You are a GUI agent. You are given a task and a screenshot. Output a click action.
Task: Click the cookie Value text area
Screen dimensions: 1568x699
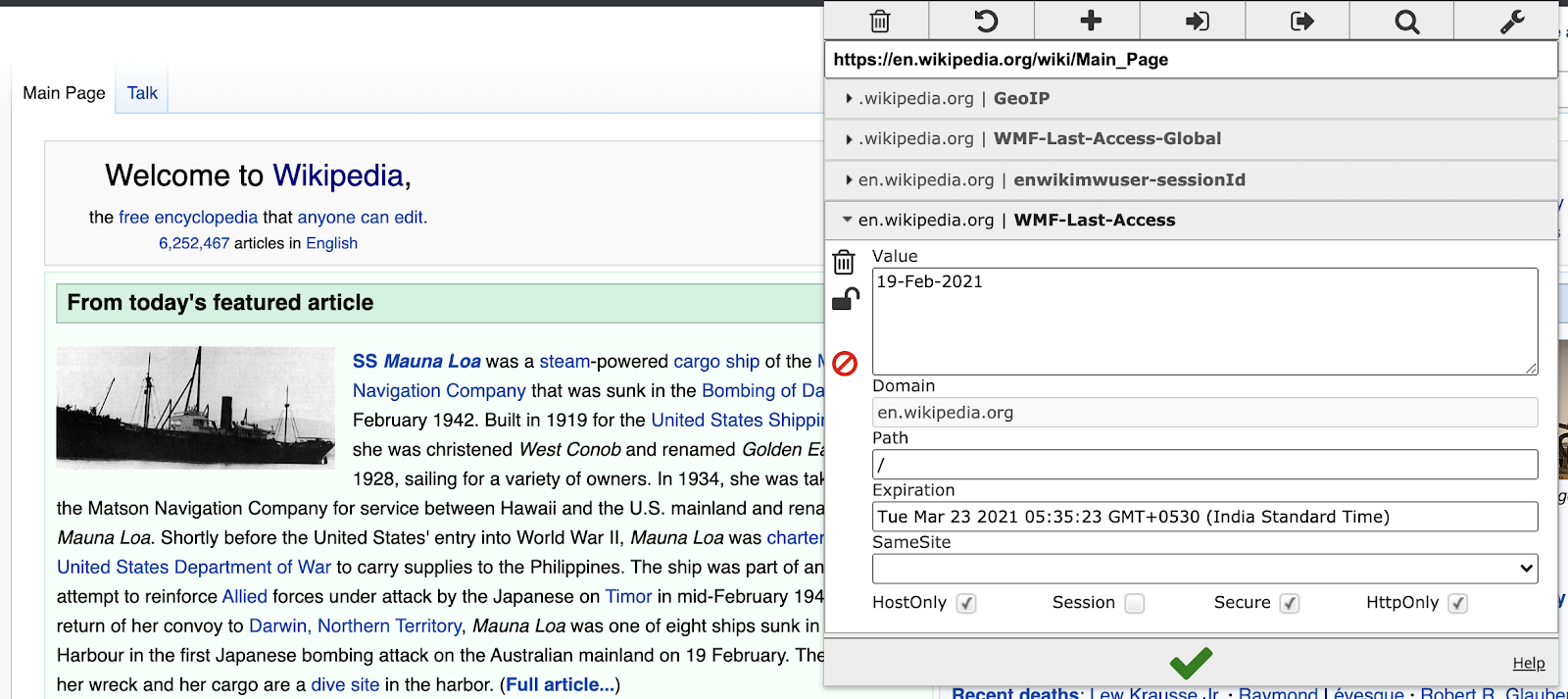point(1204,321)
